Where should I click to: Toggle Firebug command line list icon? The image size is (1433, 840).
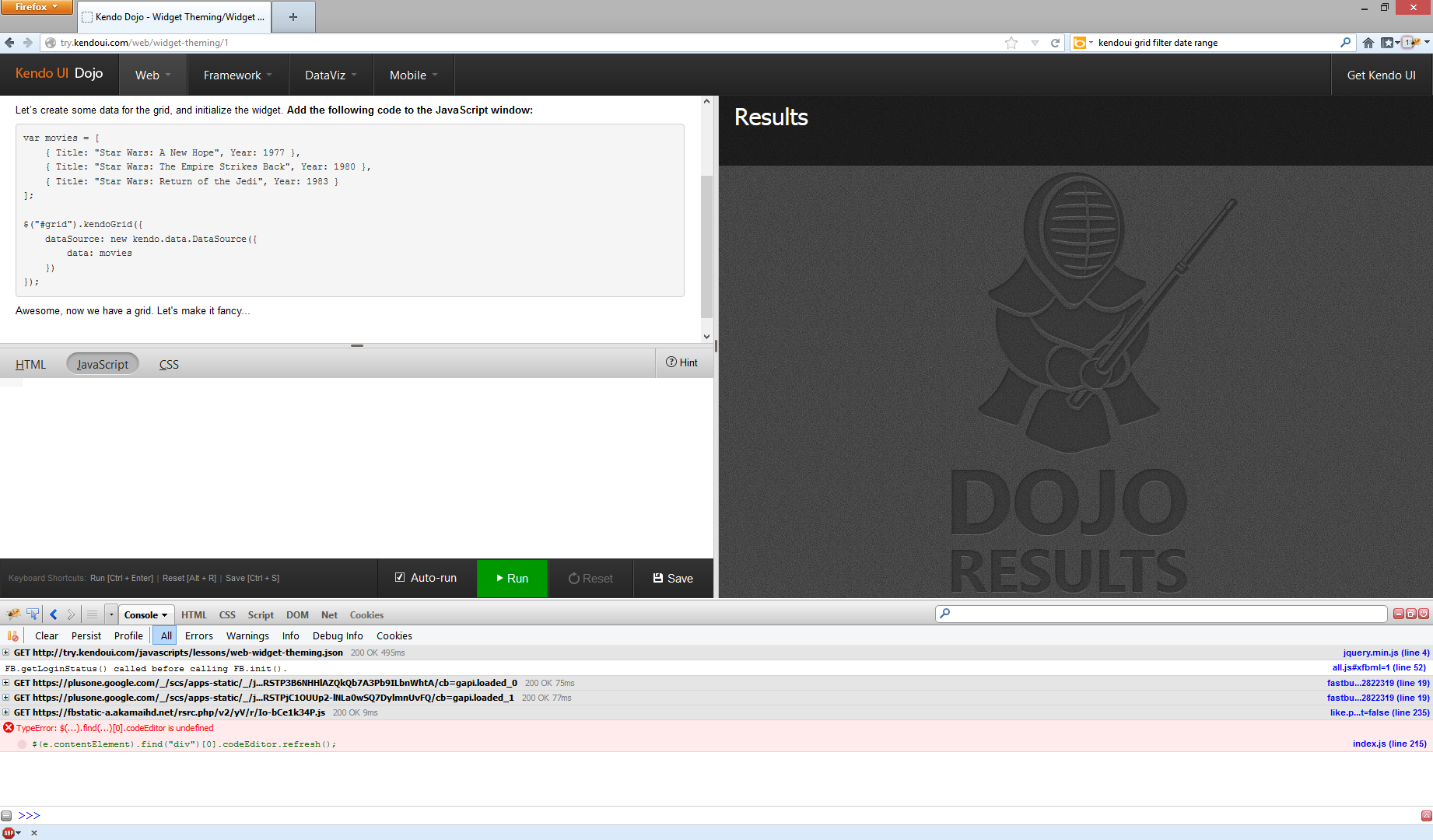(92, 614)
